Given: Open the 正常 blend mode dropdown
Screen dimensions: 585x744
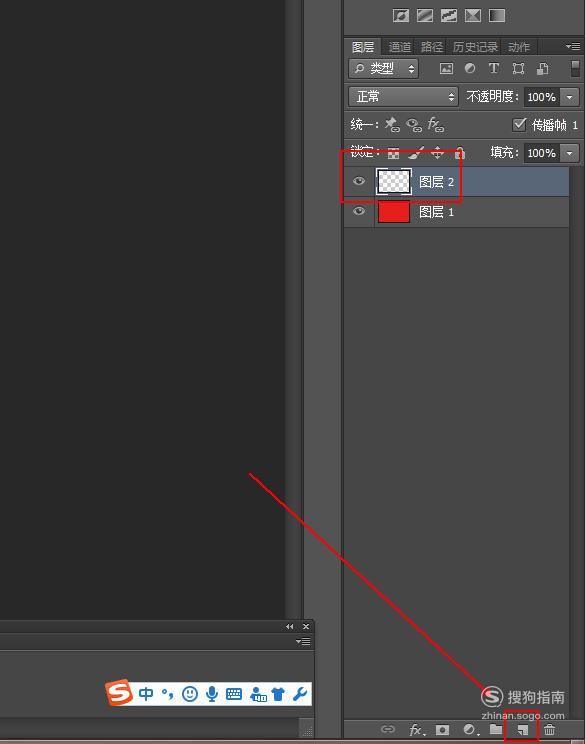Looking at the screenshot, I should pyautogui.click(x=403, y=97).
